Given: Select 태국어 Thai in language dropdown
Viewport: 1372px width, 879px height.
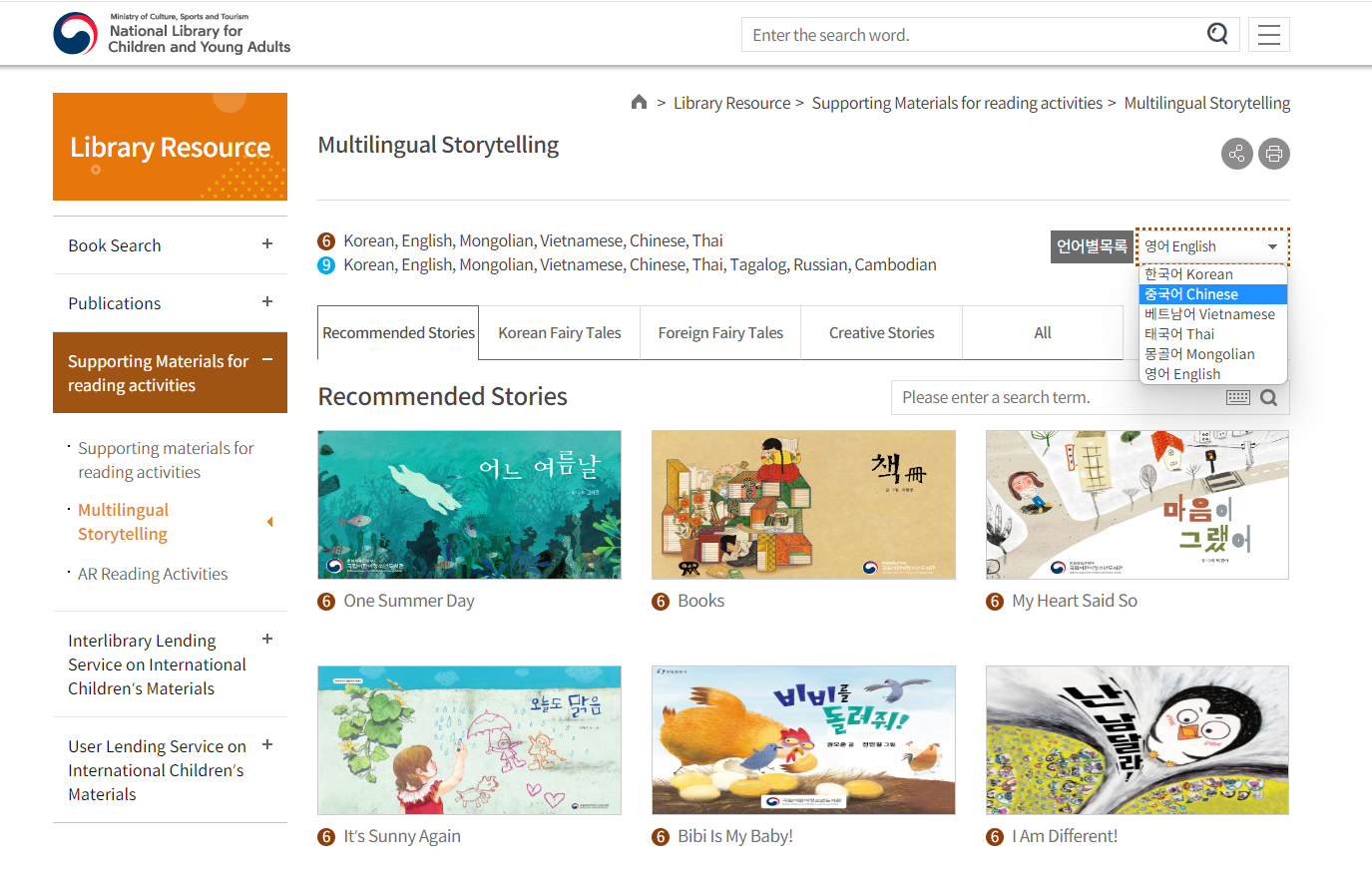Looking at the screenshot, I should click(1213, 334).
